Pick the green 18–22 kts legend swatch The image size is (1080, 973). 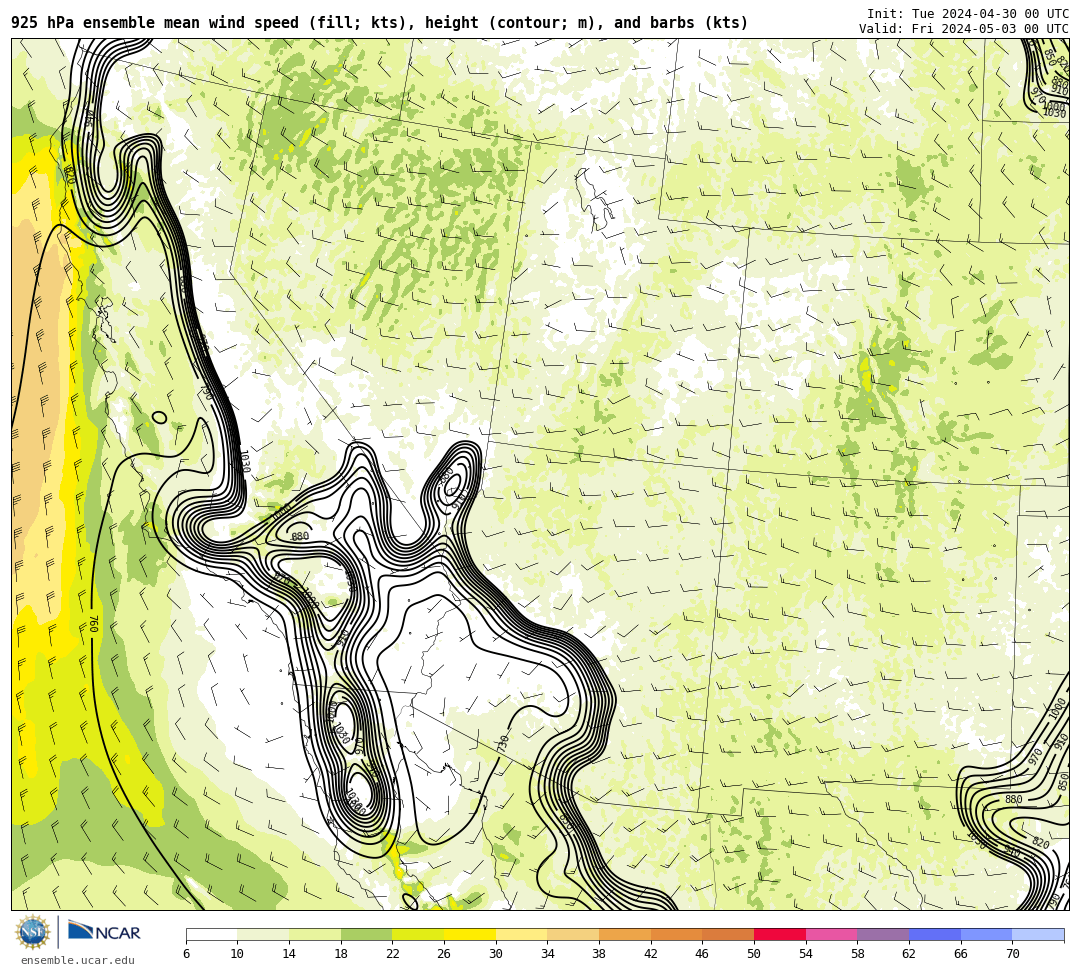pyautogui.click(x=366, y=934)
